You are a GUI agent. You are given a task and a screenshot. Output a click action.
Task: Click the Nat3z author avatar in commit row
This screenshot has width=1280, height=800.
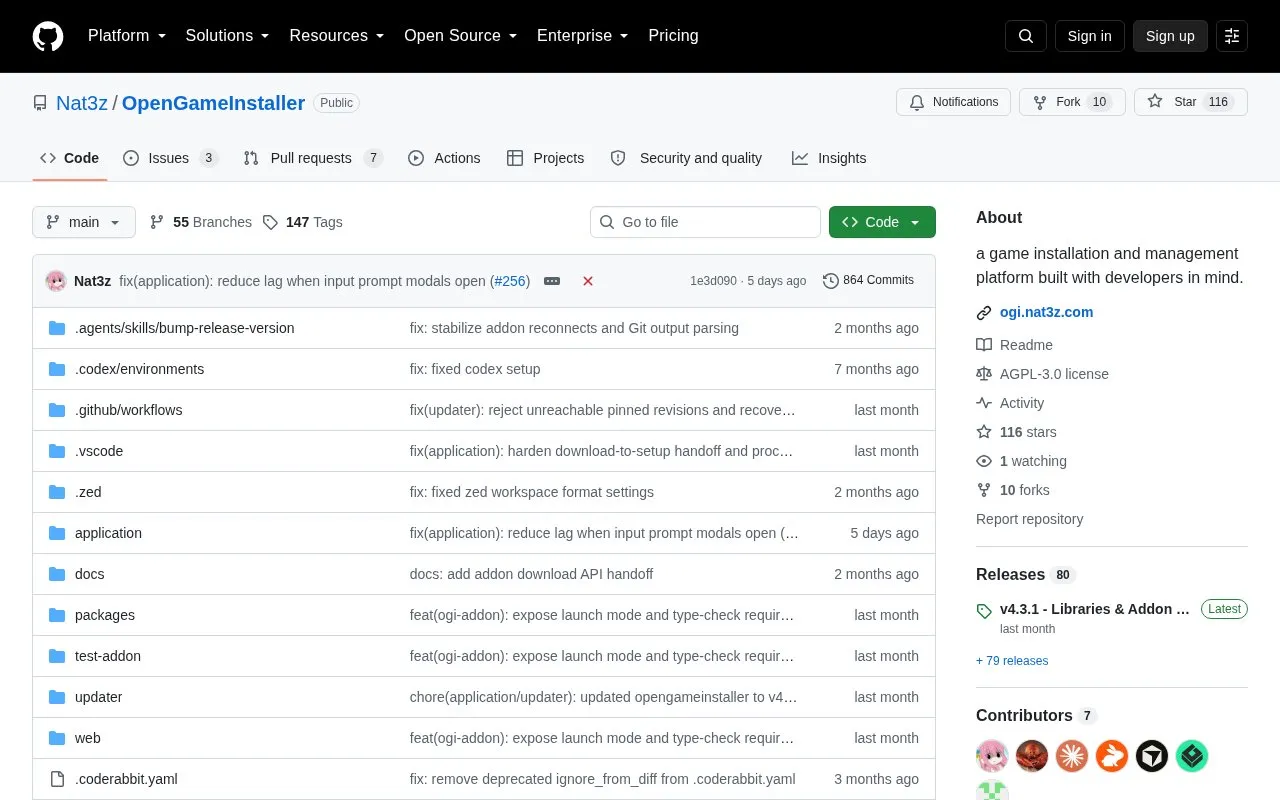(x=56, y=281)
